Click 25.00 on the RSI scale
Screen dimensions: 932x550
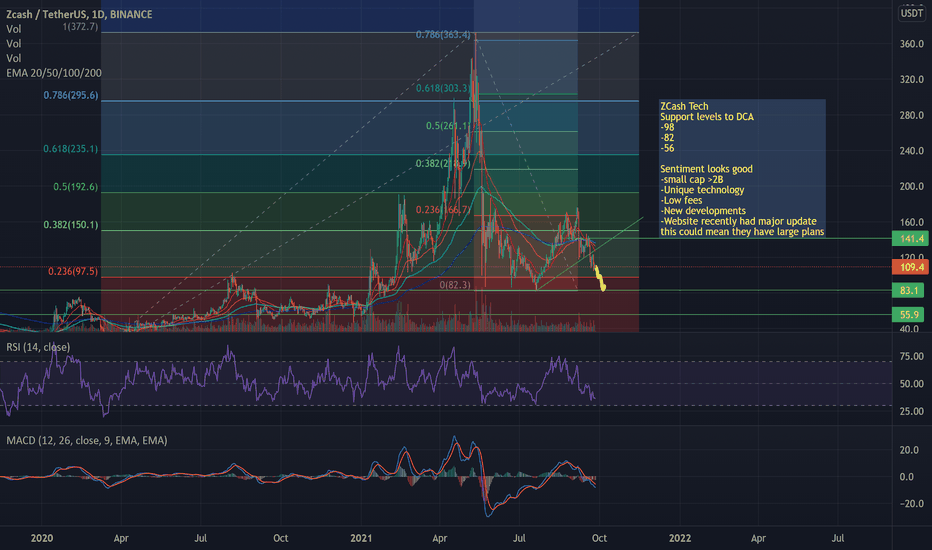pyautogui.click(x=912, y=411)
